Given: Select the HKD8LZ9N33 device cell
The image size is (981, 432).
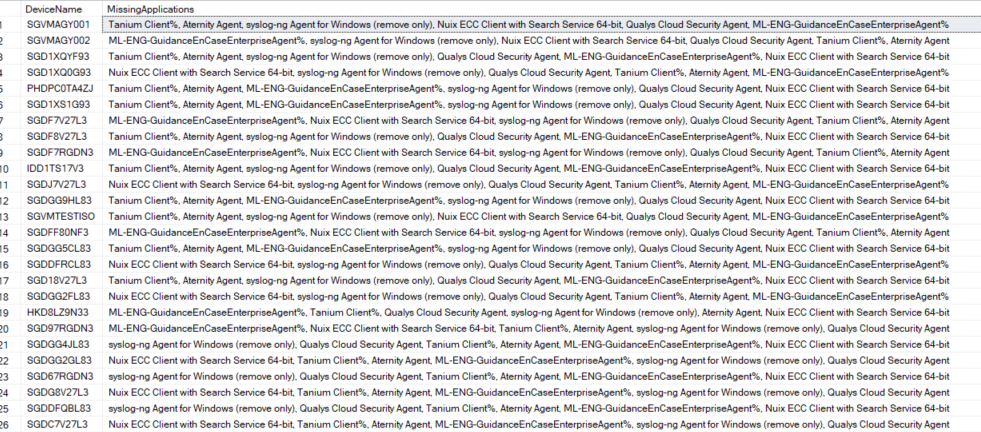Looking at the screenshot, I should pyautogui.click(x=58, y=312).
